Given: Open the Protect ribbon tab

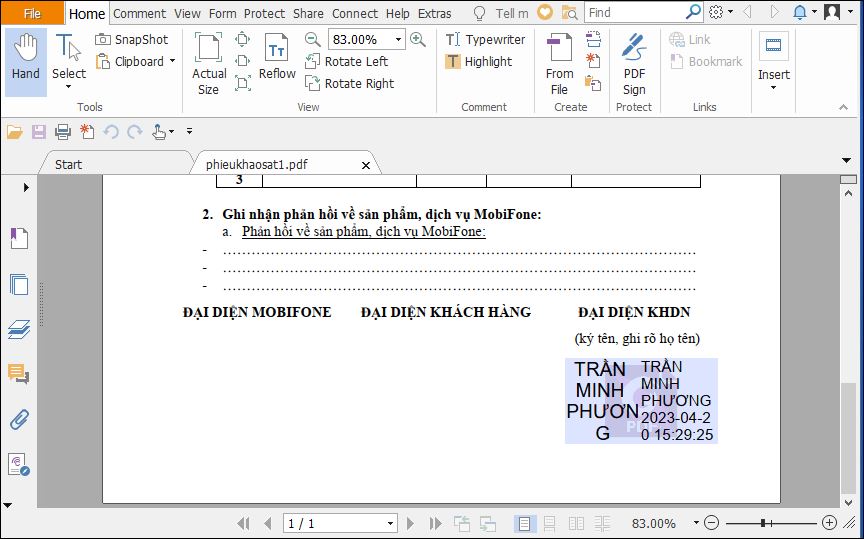Looking at the screenshot, I should pos(264,13).
